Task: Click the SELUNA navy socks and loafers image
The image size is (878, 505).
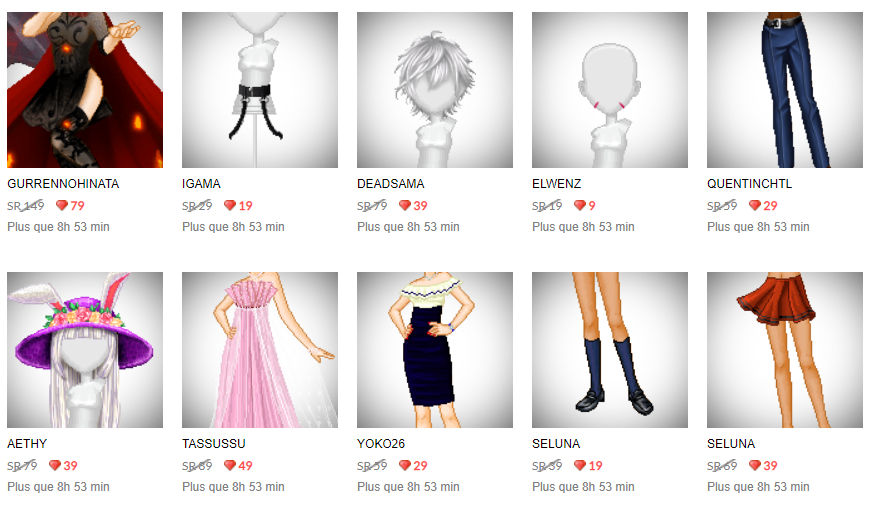Action: click(x=610, y=350)
